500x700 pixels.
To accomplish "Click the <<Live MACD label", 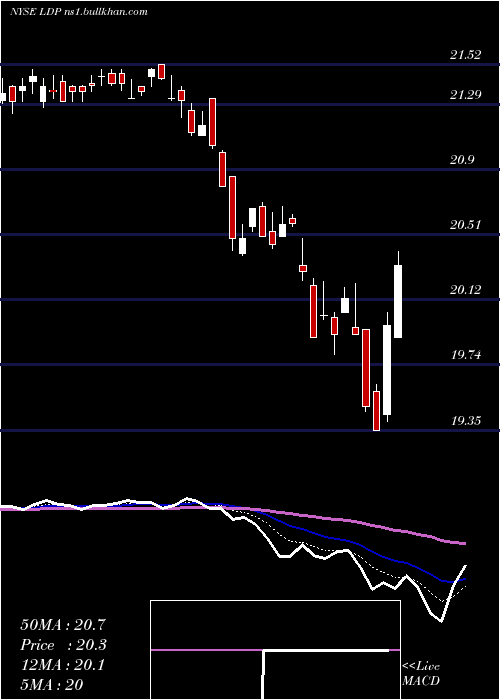I will coord(421,674).
